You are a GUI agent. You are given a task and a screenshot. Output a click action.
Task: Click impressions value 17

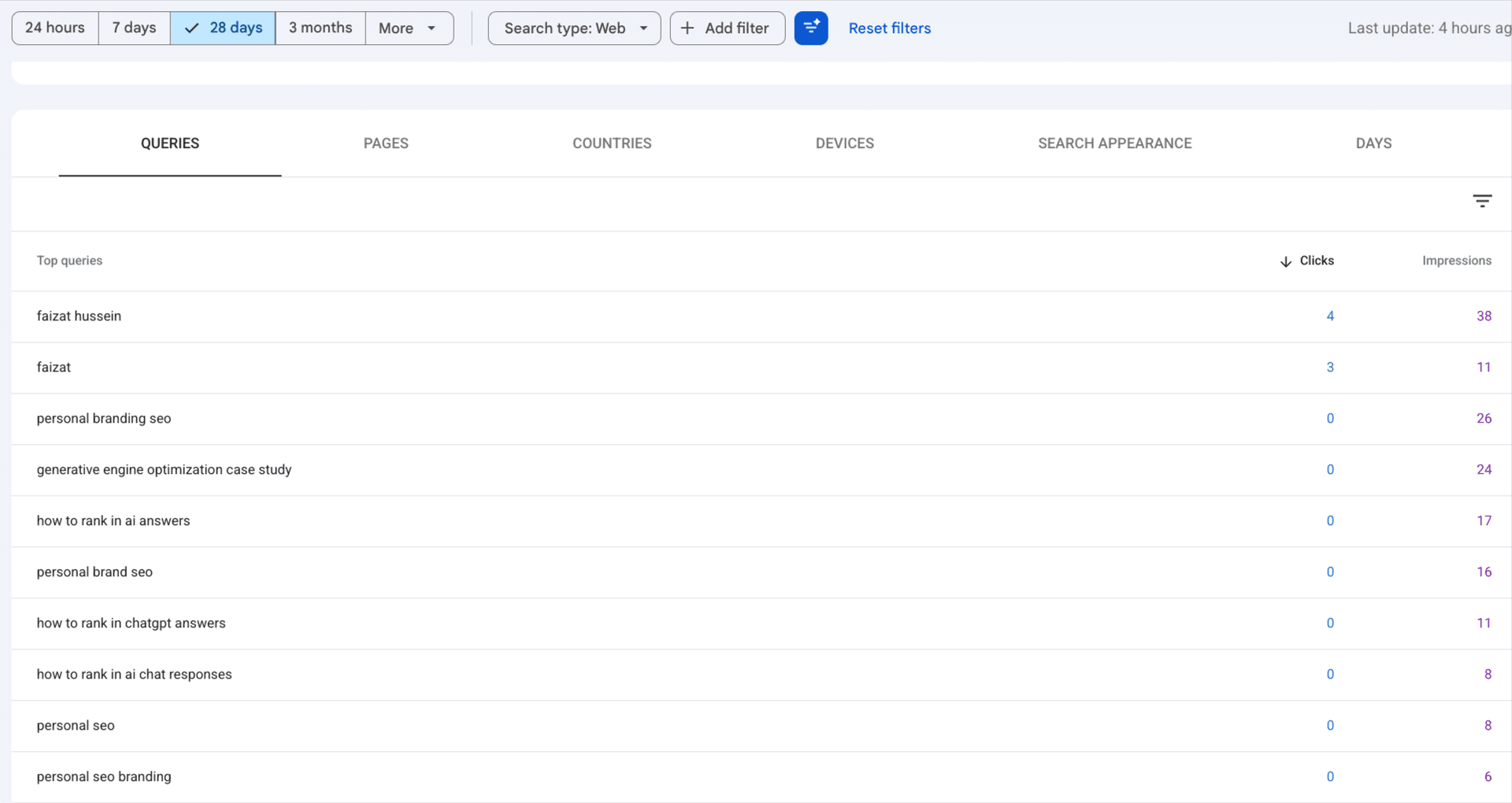1484,521
